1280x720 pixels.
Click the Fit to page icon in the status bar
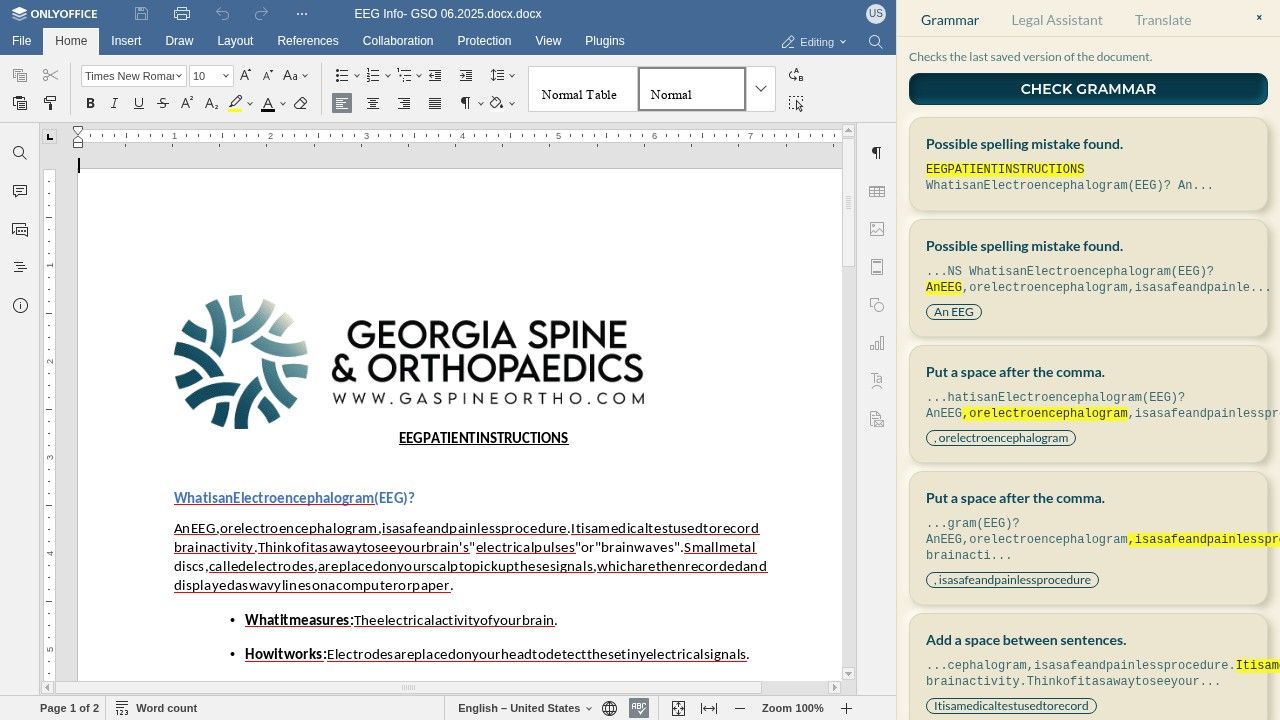[678, 708]
